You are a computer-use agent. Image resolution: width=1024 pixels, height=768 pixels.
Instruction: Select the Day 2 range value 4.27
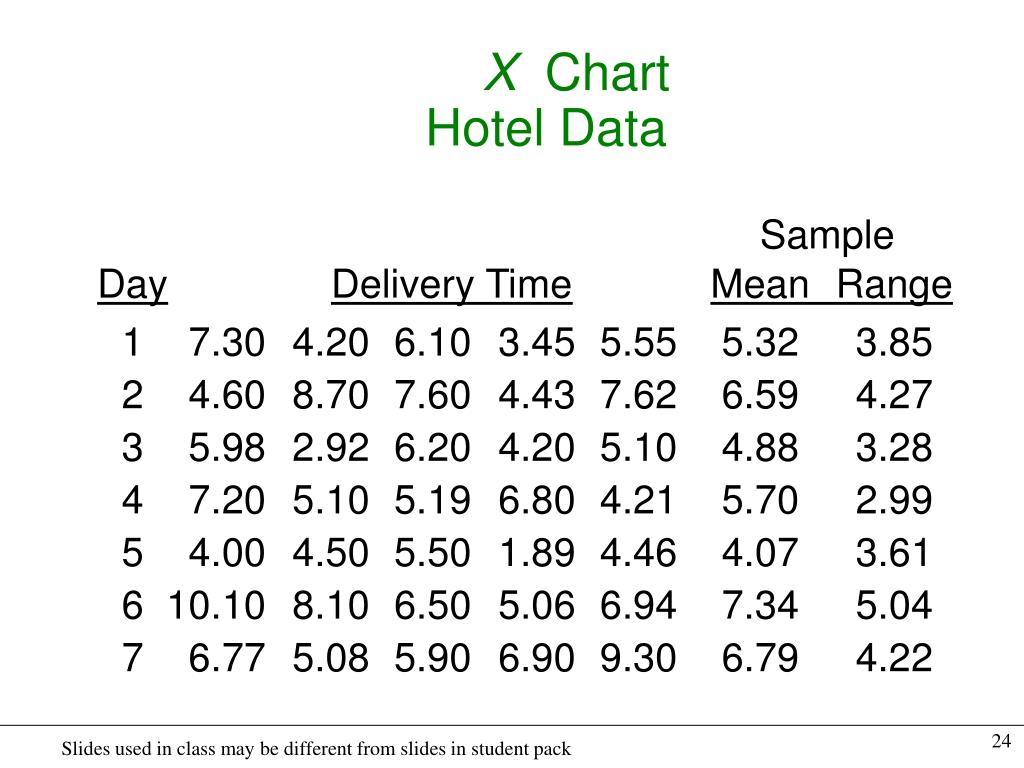pyautogui.click(x=894, y=395)
